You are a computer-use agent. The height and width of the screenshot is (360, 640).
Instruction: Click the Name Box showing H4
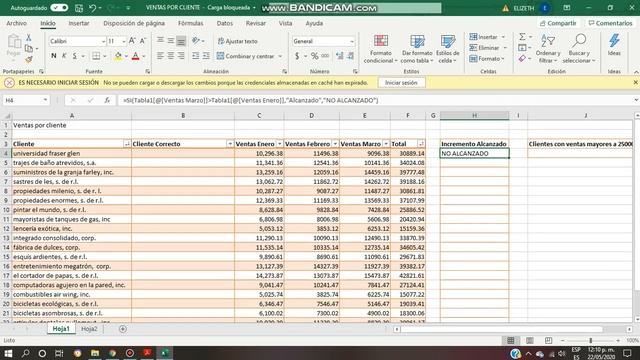(26, 100)
